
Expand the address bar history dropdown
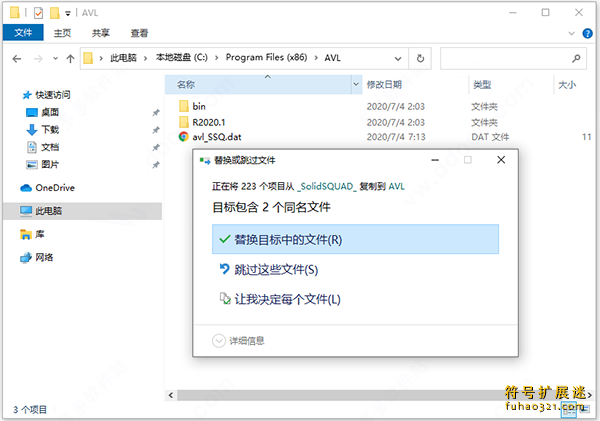[x=398, y=59]
